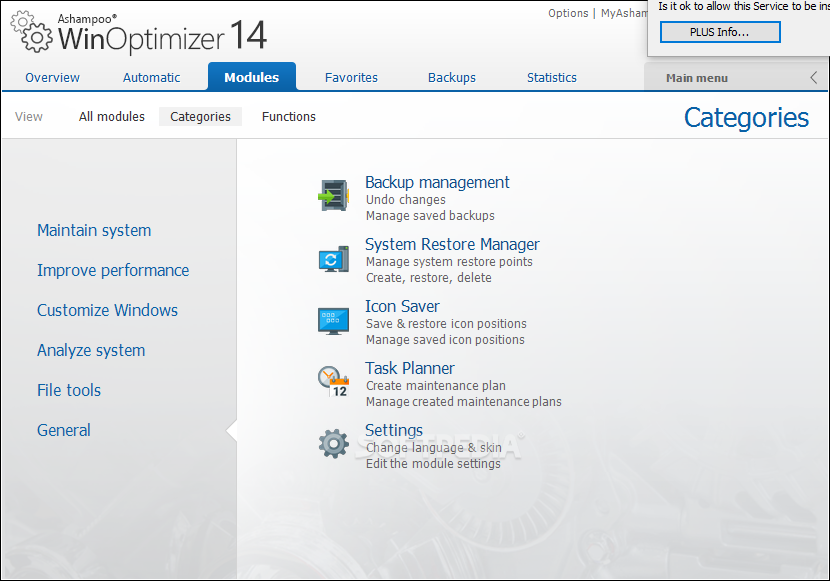Open System Restore Manager module
830x581 pixels.
click(x=452, y=244)
